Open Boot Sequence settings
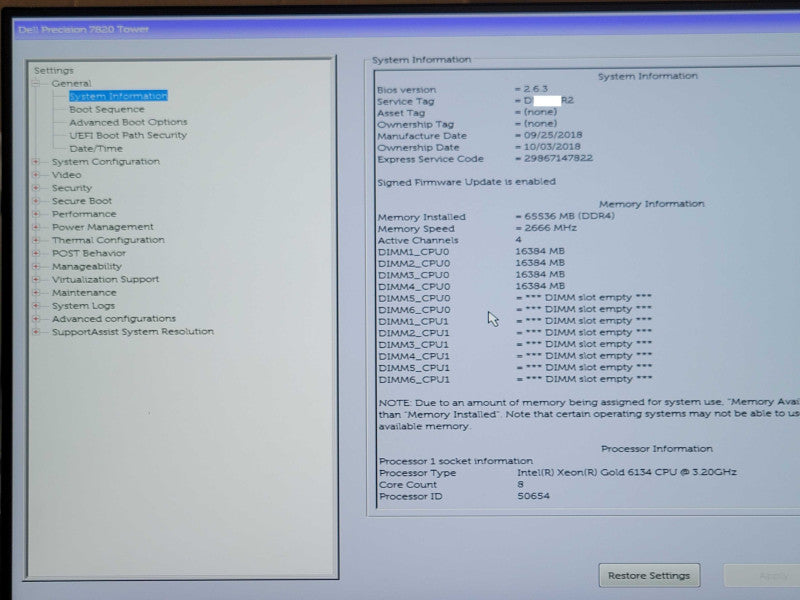 pos(107,109)
